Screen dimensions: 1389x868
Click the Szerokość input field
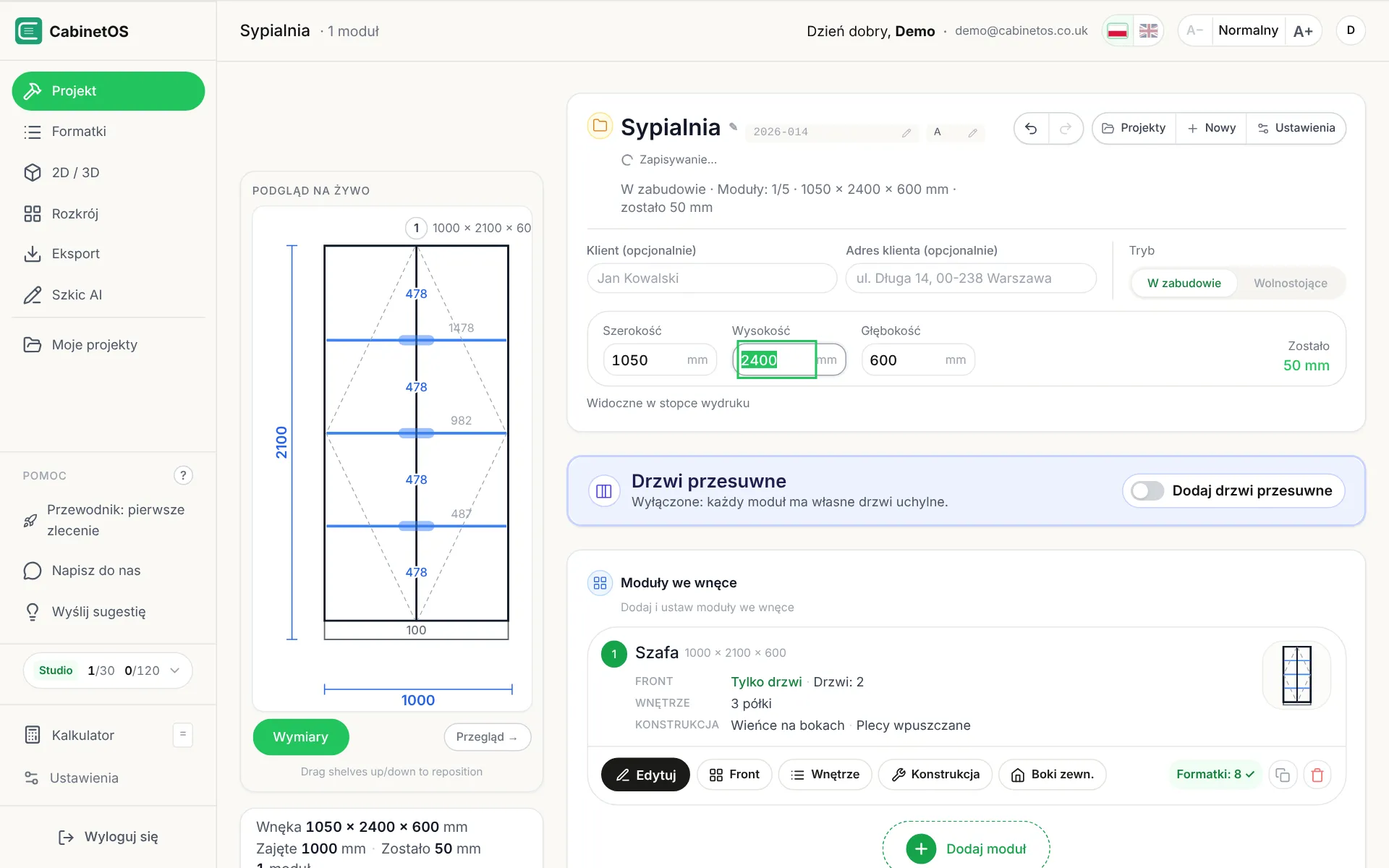[x=660, y=360]
